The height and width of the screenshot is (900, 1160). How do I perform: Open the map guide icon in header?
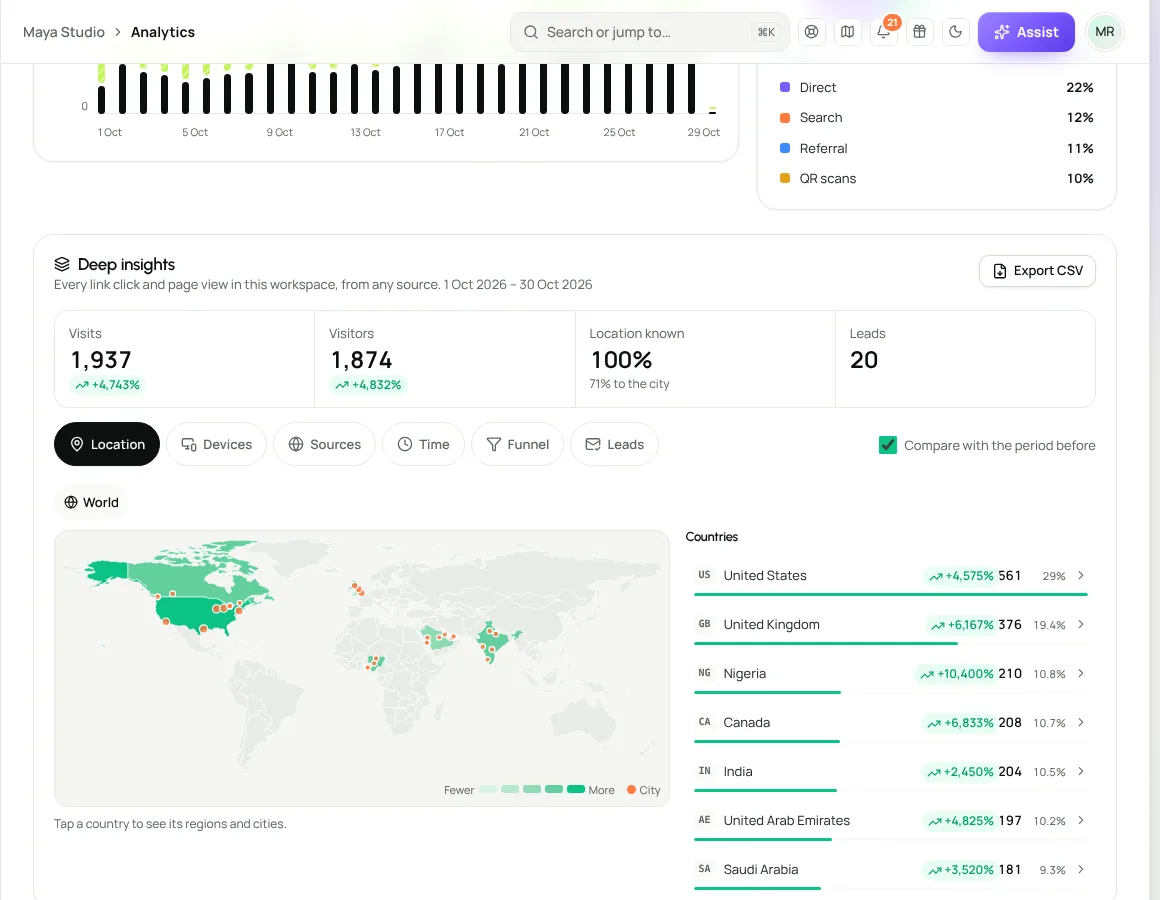(x=848, y=32)
